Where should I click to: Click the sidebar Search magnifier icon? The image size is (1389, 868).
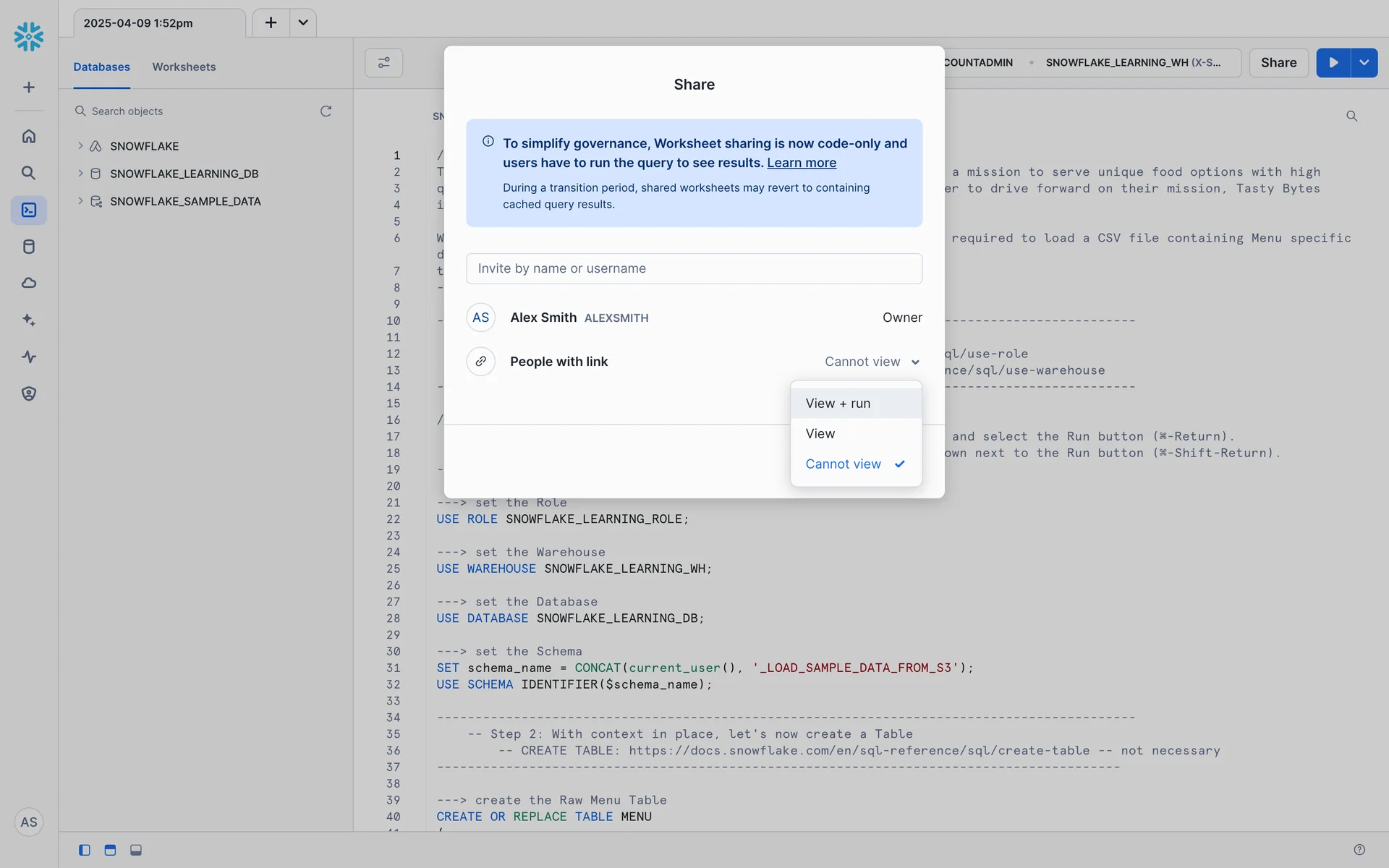[x=29, y=173]
